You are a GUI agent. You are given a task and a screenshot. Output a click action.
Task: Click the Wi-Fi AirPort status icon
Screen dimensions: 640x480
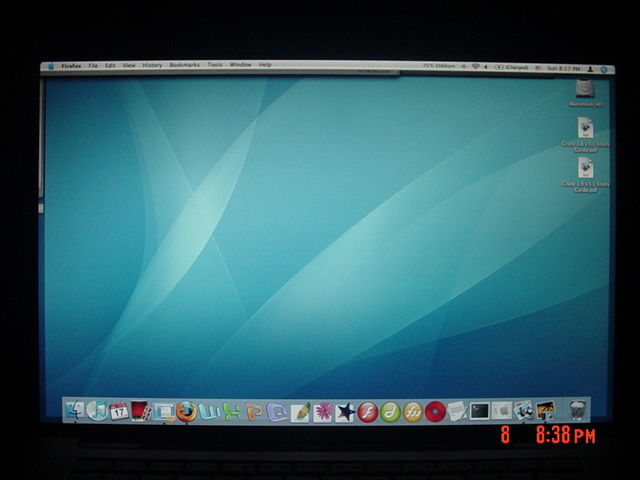point(476,67)
